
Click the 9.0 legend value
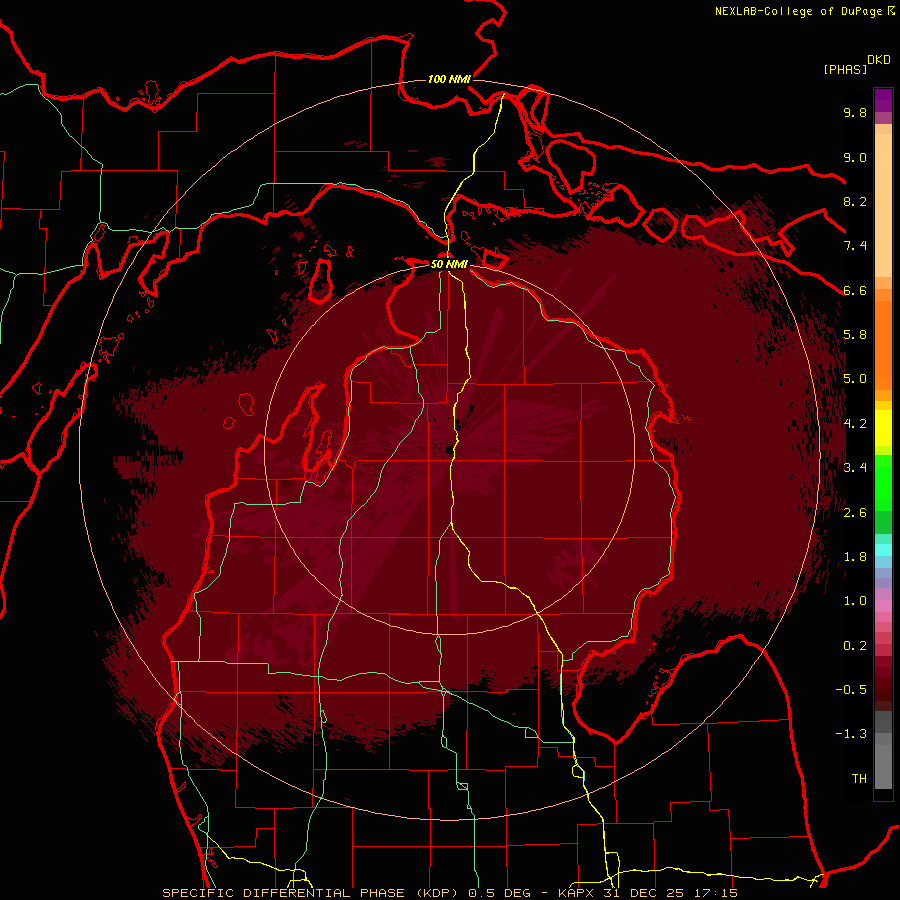click(855, 157)
